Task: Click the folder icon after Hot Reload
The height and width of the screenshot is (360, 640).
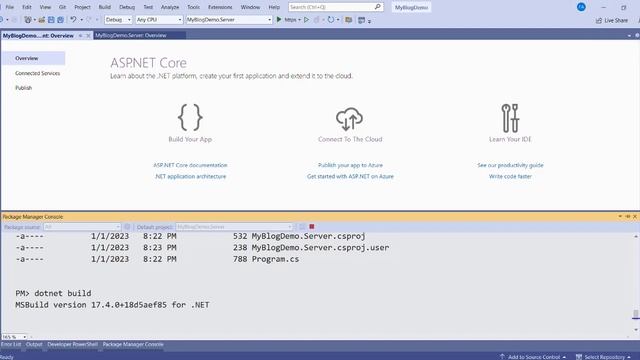Action: pos(349,20)
